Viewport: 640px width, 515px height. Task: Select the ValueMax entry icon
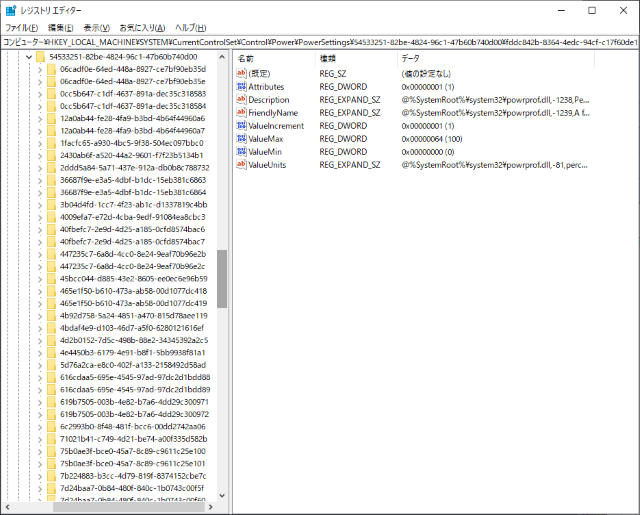(x=241, y=139)
